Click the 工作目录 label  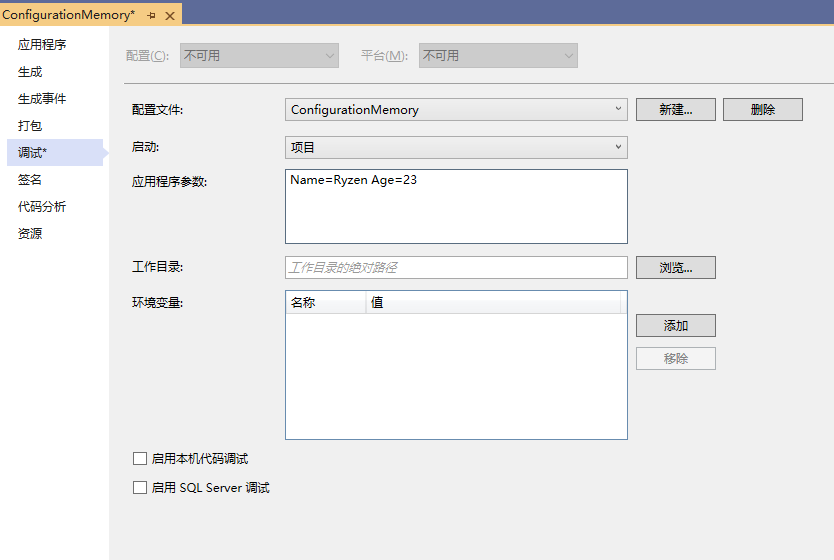(157, 266)
